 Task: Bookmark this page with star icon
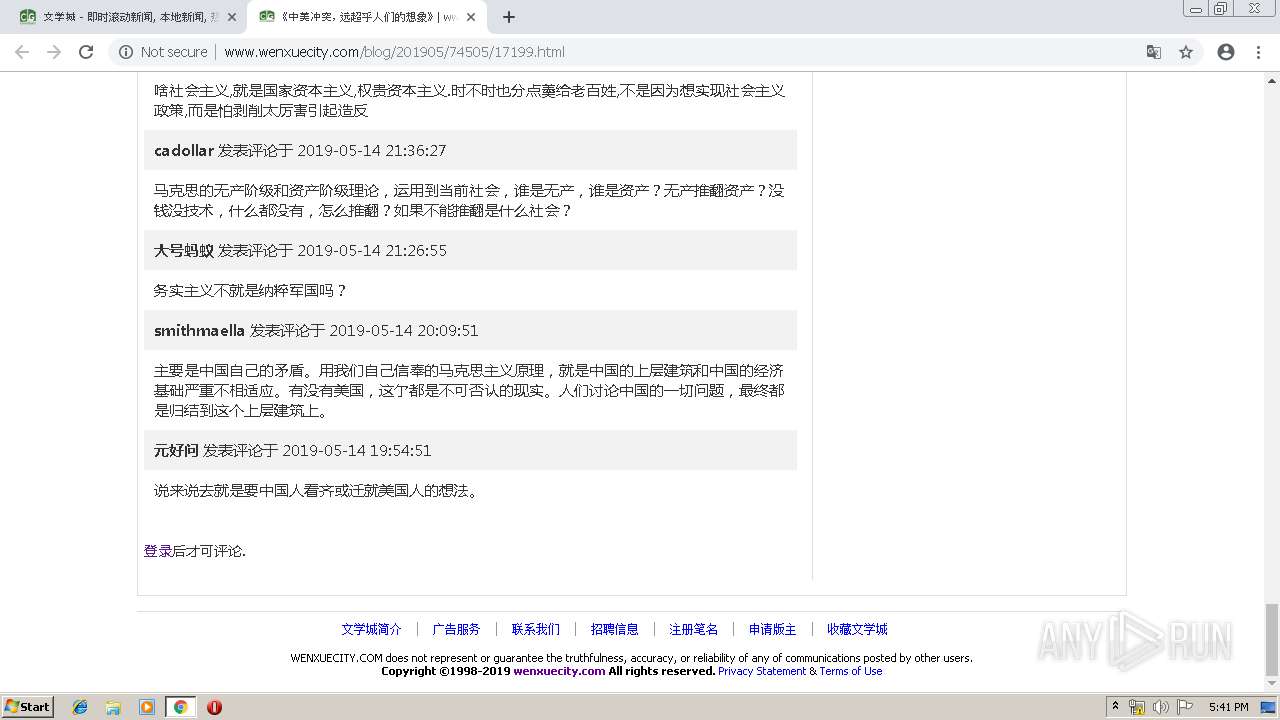click(1186, 52)
